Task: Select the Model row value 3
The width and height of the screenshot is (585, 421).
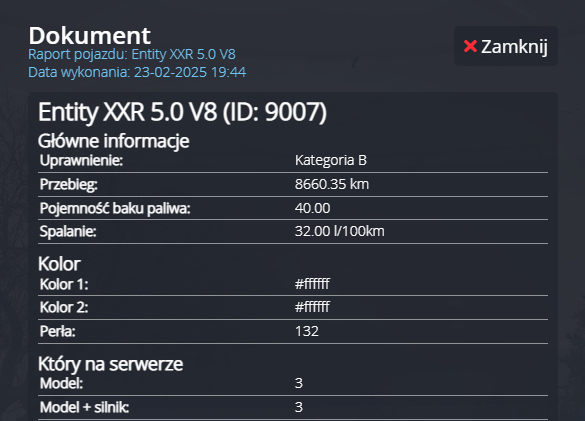Action: pos(298,383)
